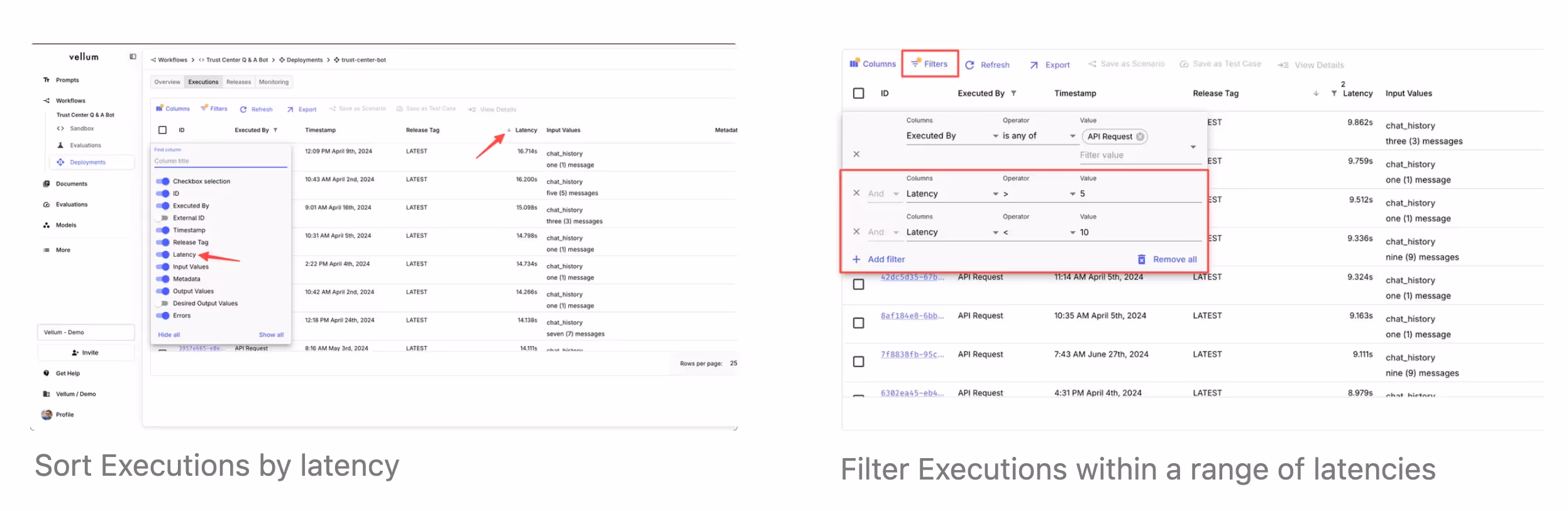Open Columns in right screenshot toolbar
The height and width of the screenshot is (511, 1568).
[x=873, y=64]
